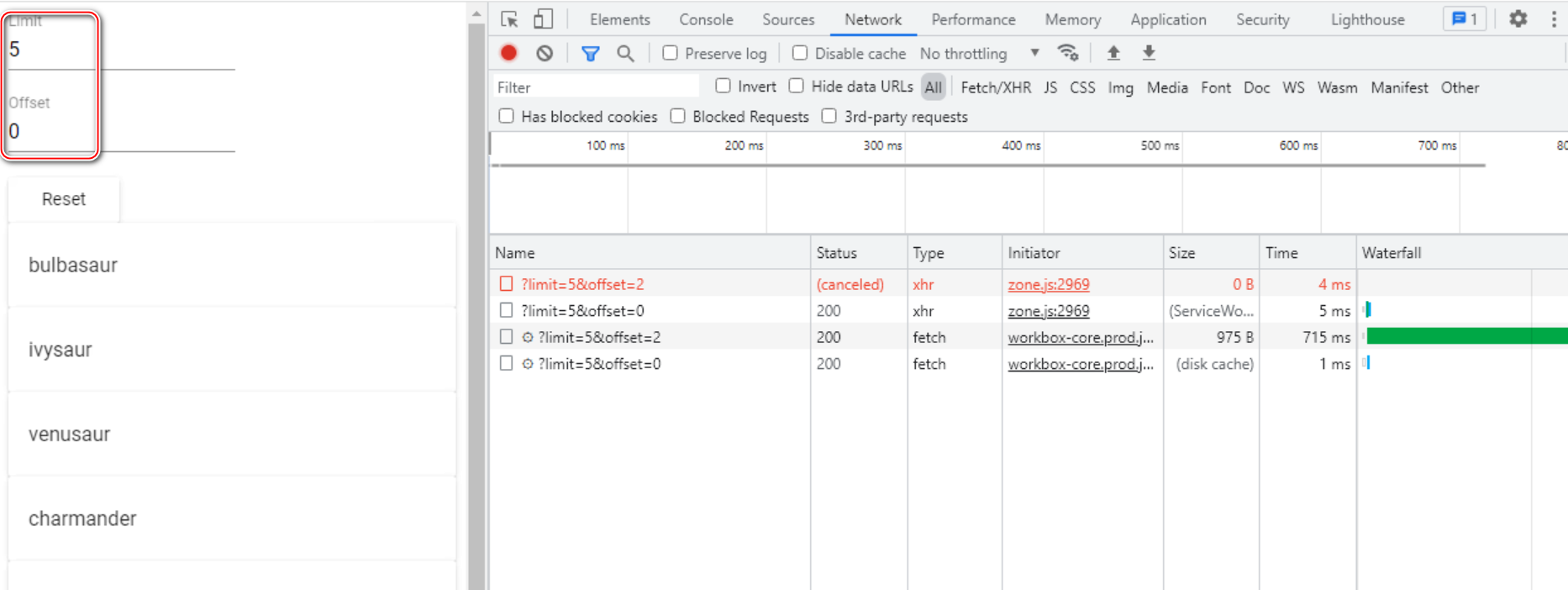Screen dimensions: 1568x590
Task: Clear the network log
Action: 545,53
